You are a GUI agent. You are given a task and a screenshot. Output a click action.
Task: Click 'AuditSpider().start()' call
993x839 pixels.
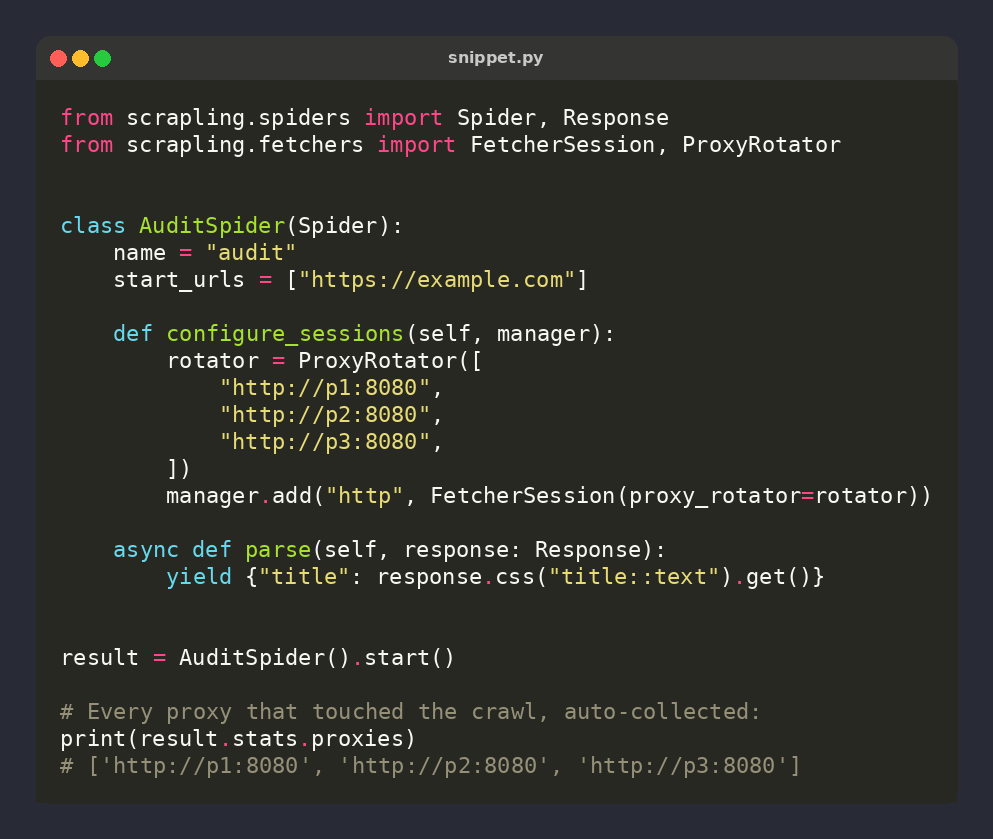coord(317,659)
